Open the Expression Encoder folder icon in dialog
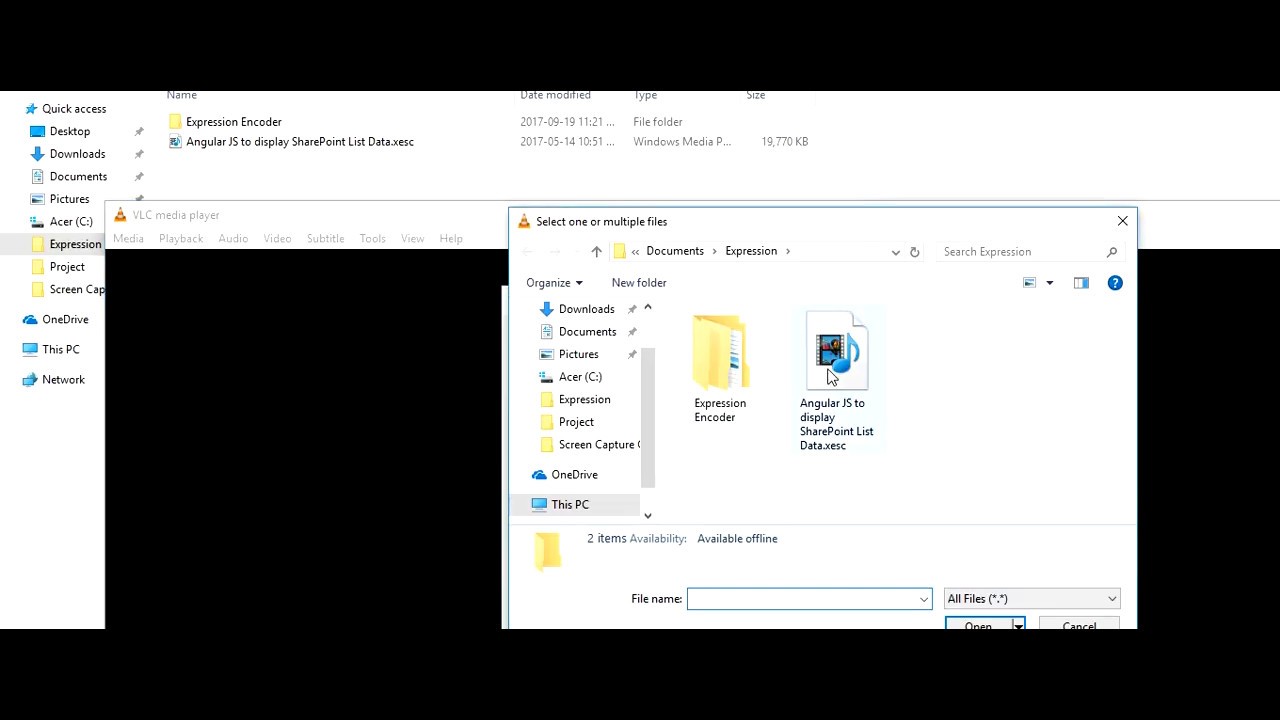1280x720 pixels. click(720, 352)
